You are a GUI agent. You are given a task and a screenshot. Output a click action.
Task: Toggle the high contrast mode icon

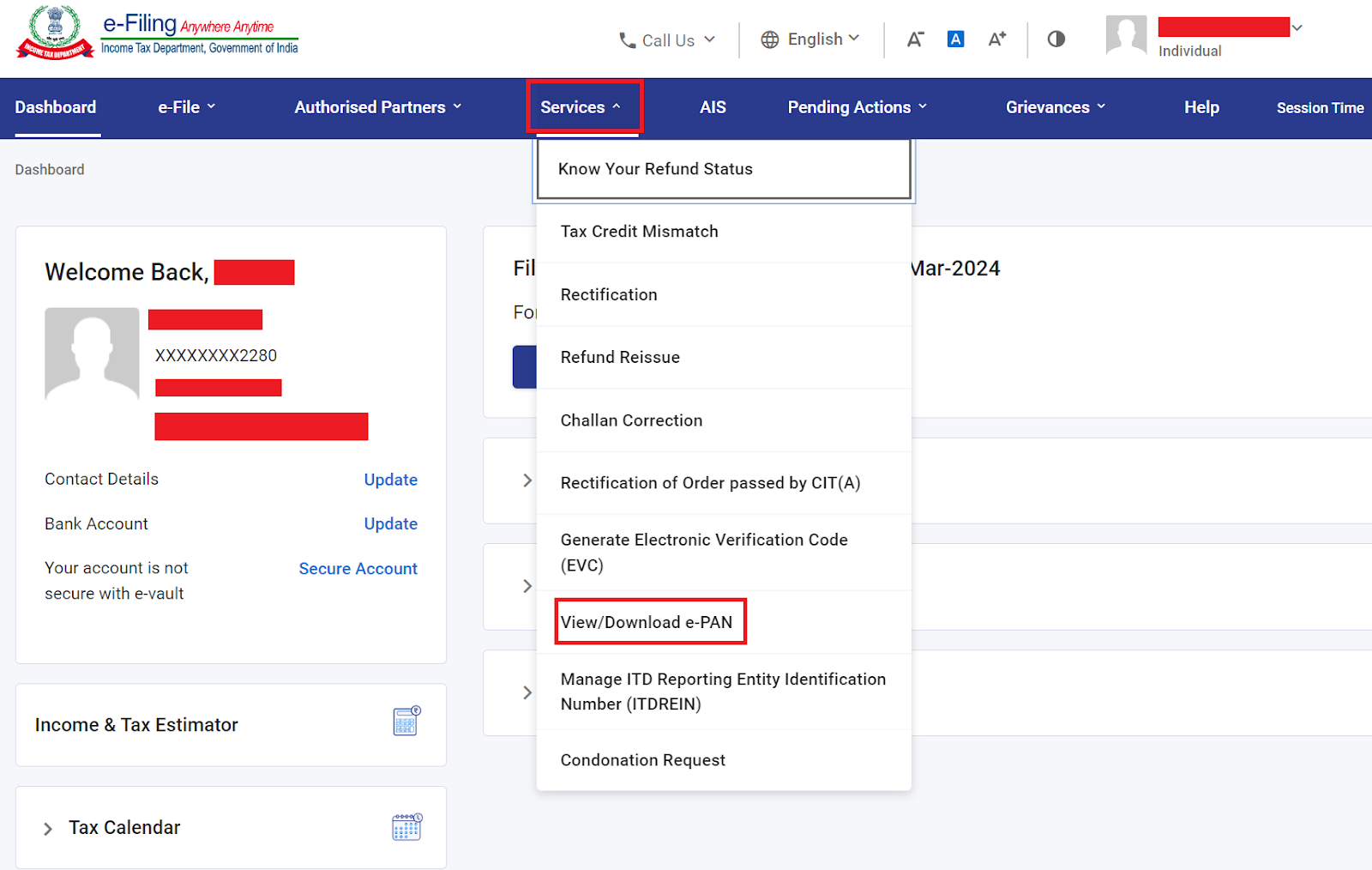(x=1056, y=39)
